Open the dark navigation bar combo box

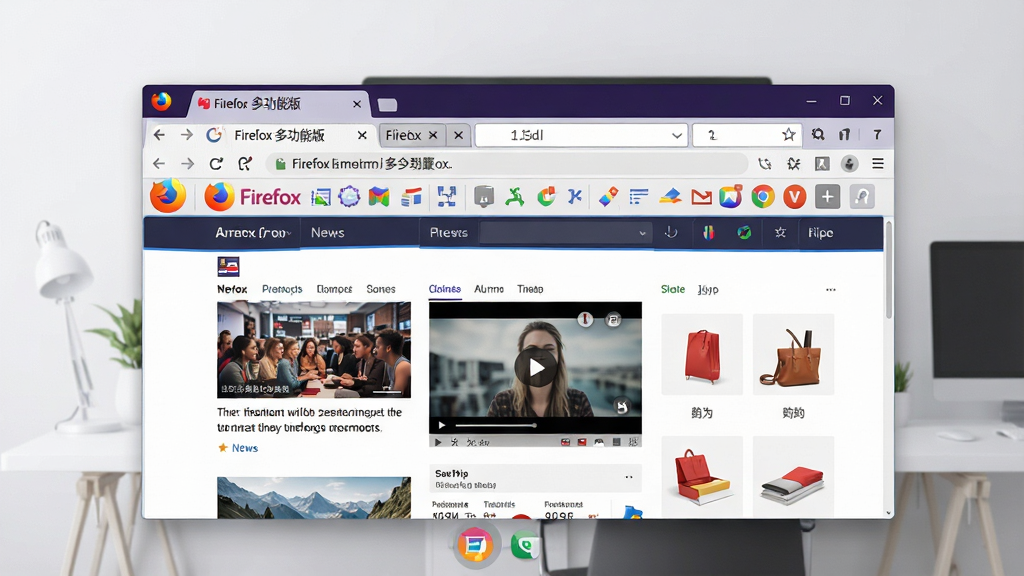tap(565, 232)
